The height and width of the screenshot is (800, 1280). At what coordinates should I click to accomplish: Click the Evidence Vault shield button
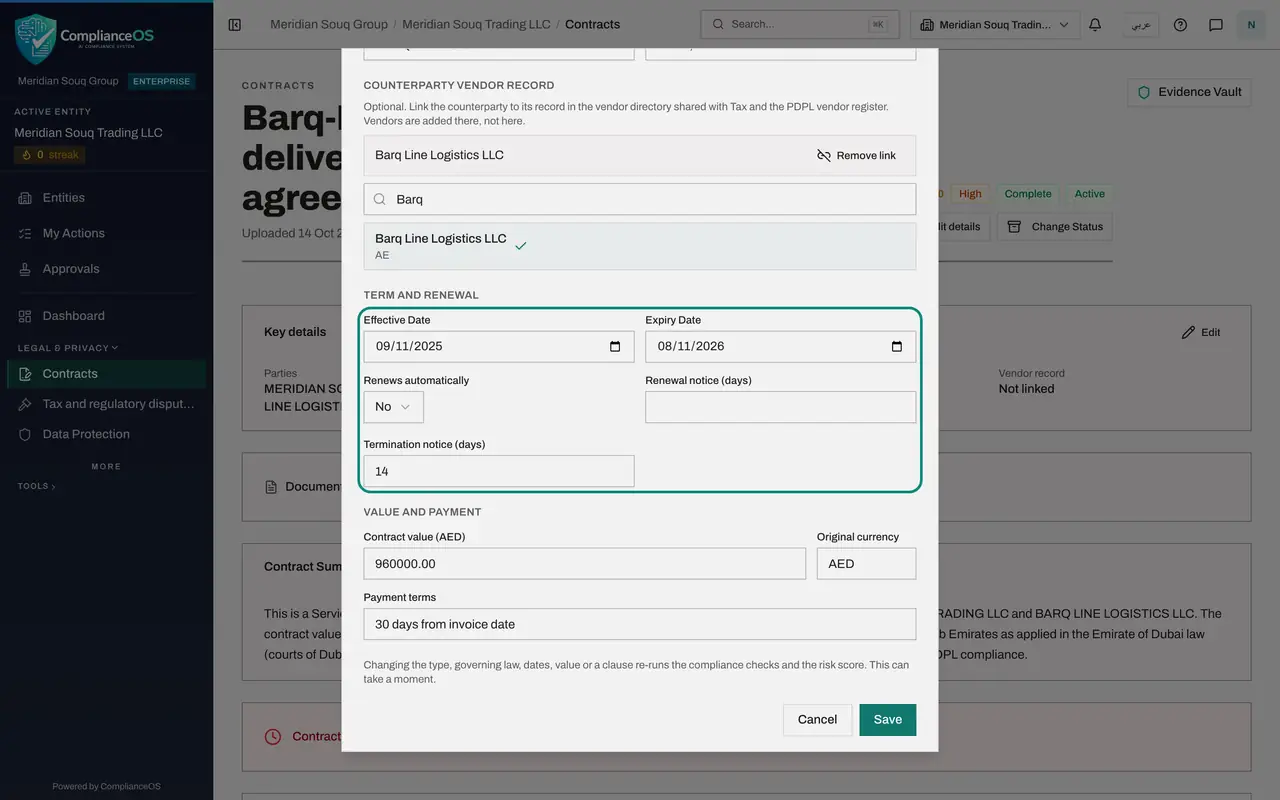click(x=1189, y=92)
